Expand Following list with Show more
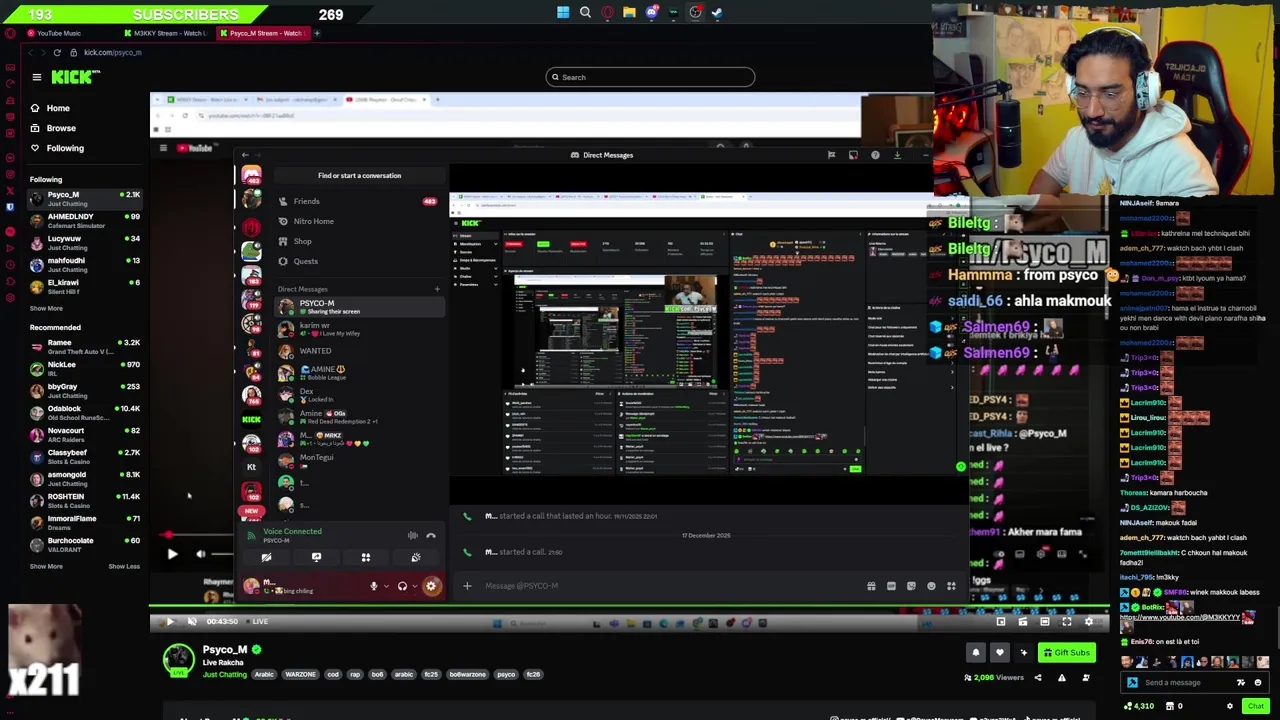 pyautogui.click(x=46, y=308)
